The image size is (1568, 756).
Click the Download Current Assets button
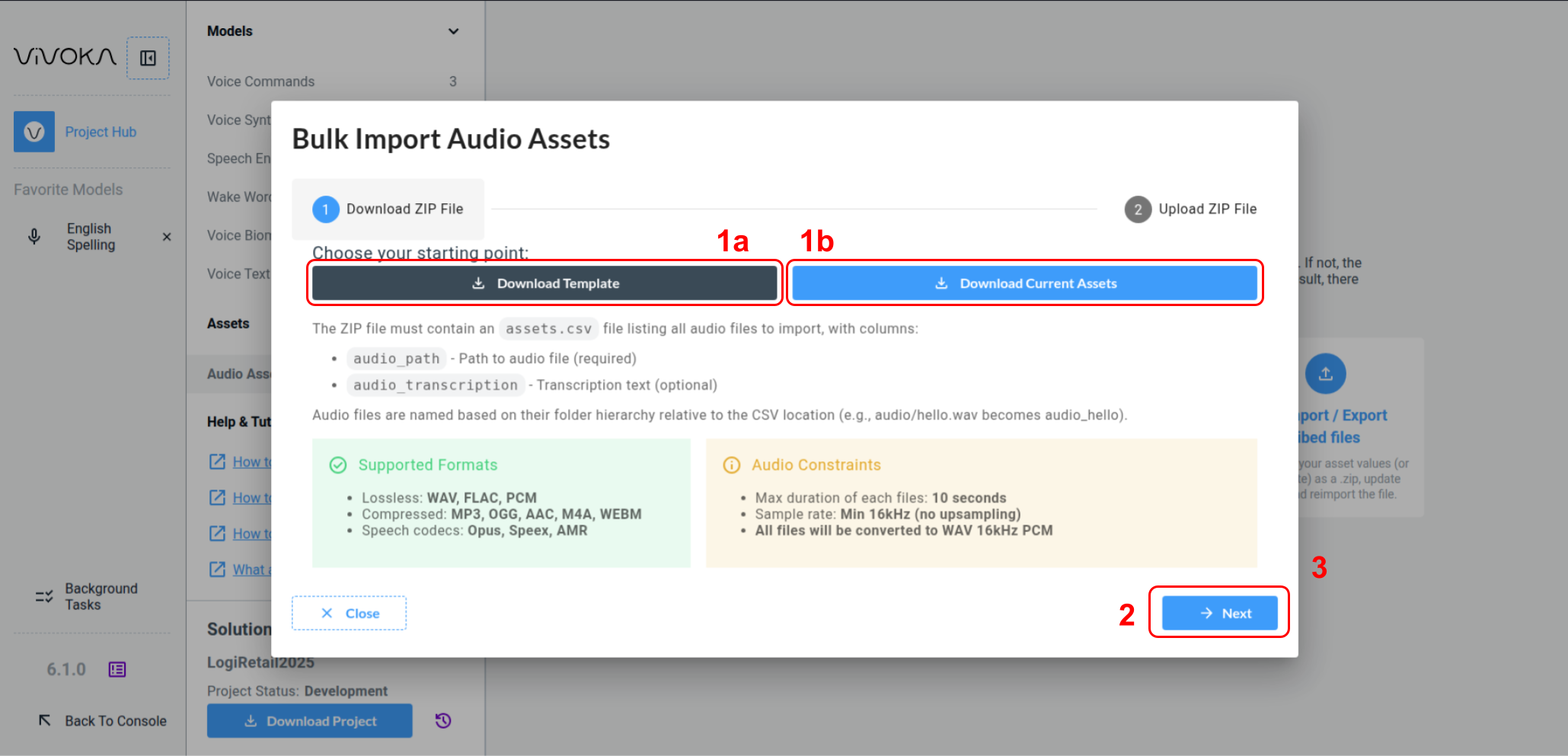tap(1024, 283)
